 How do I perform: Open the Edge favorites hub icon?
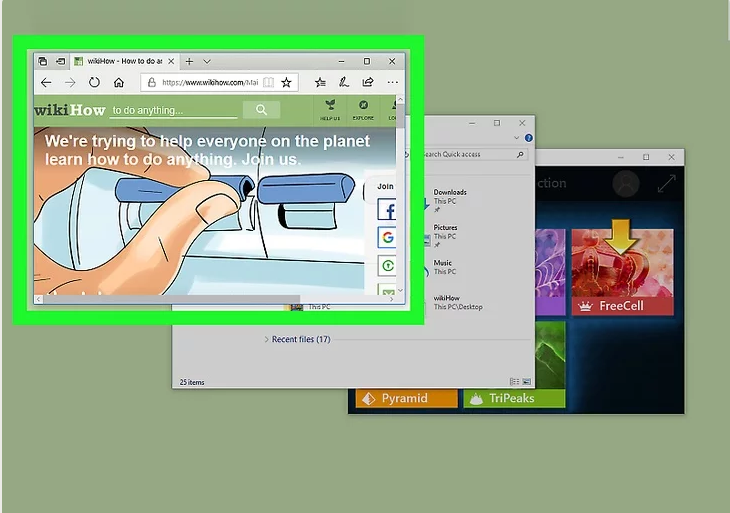pos(320,82)
